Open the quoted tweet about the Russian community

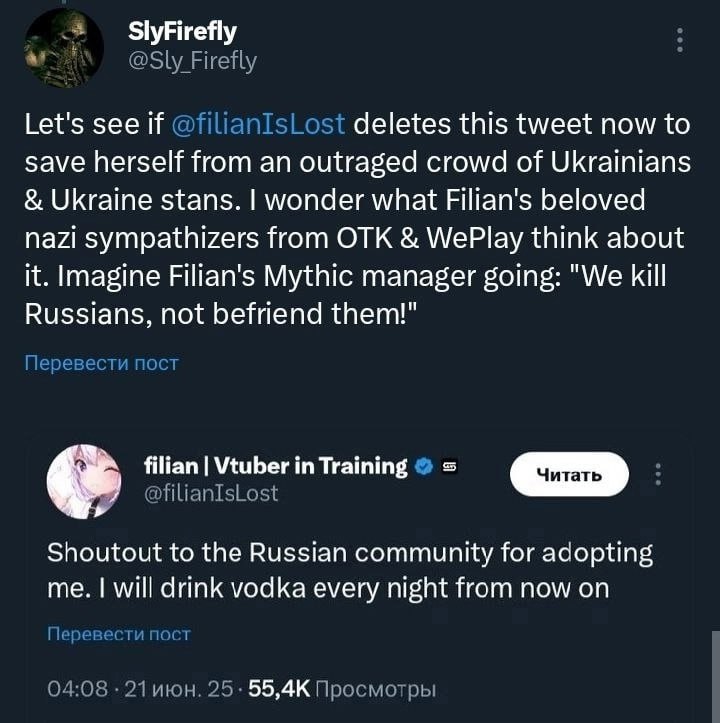pos(350,570)
